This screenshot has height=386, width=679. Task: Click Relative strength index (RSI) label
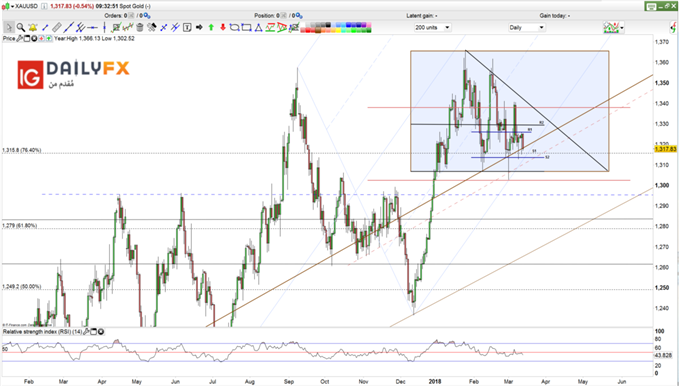tap(42, 332)
